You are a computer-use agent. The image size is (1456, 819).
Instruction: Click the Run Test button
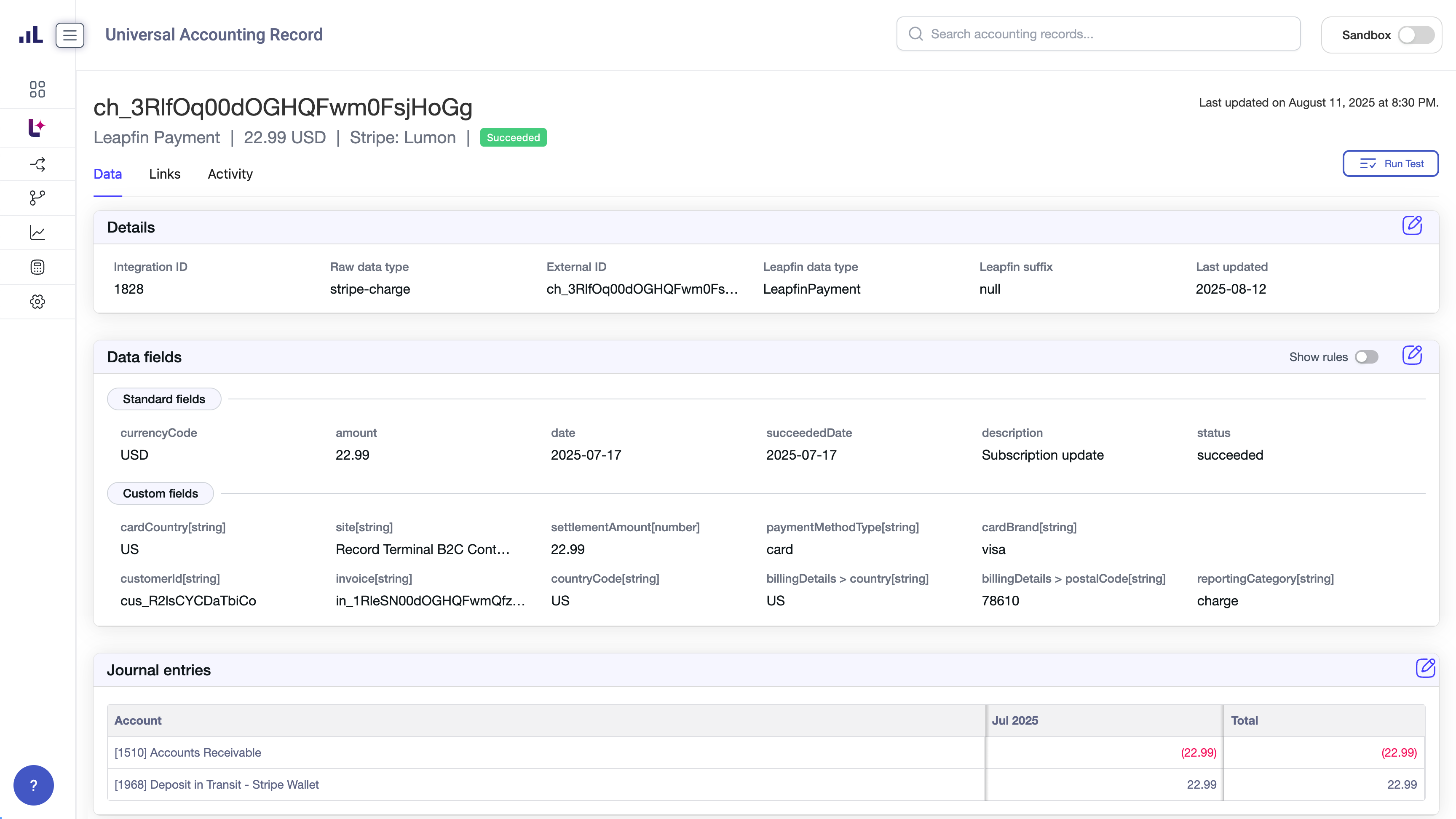point(1390,164)
